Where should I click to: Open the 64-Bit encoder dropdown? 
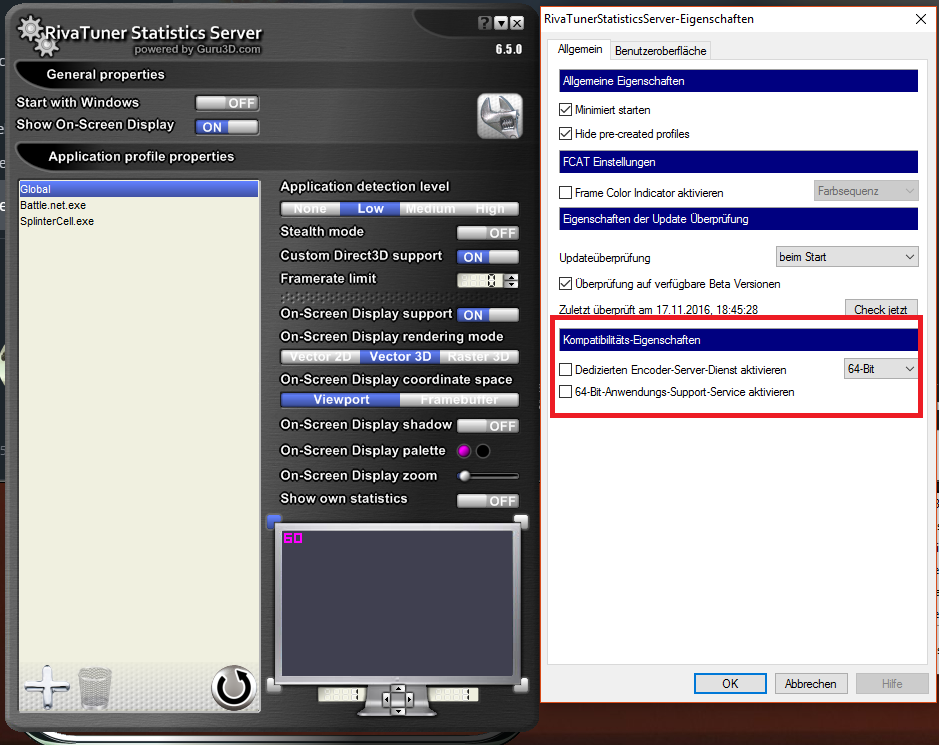pyautogui.click(x=880, y=369)
